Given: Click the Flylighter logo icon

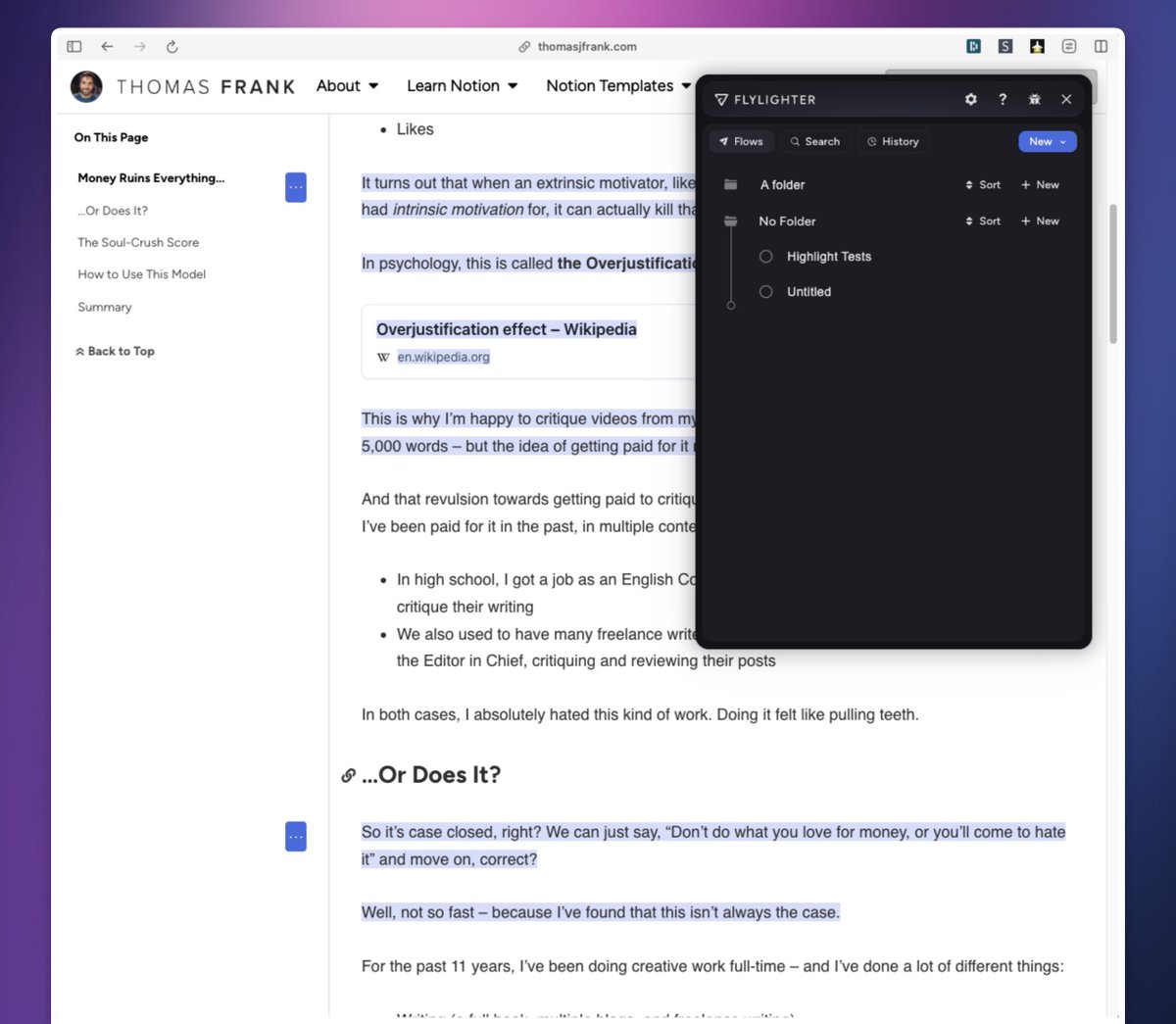Looking at the screenshot, I should pos(721,100).
